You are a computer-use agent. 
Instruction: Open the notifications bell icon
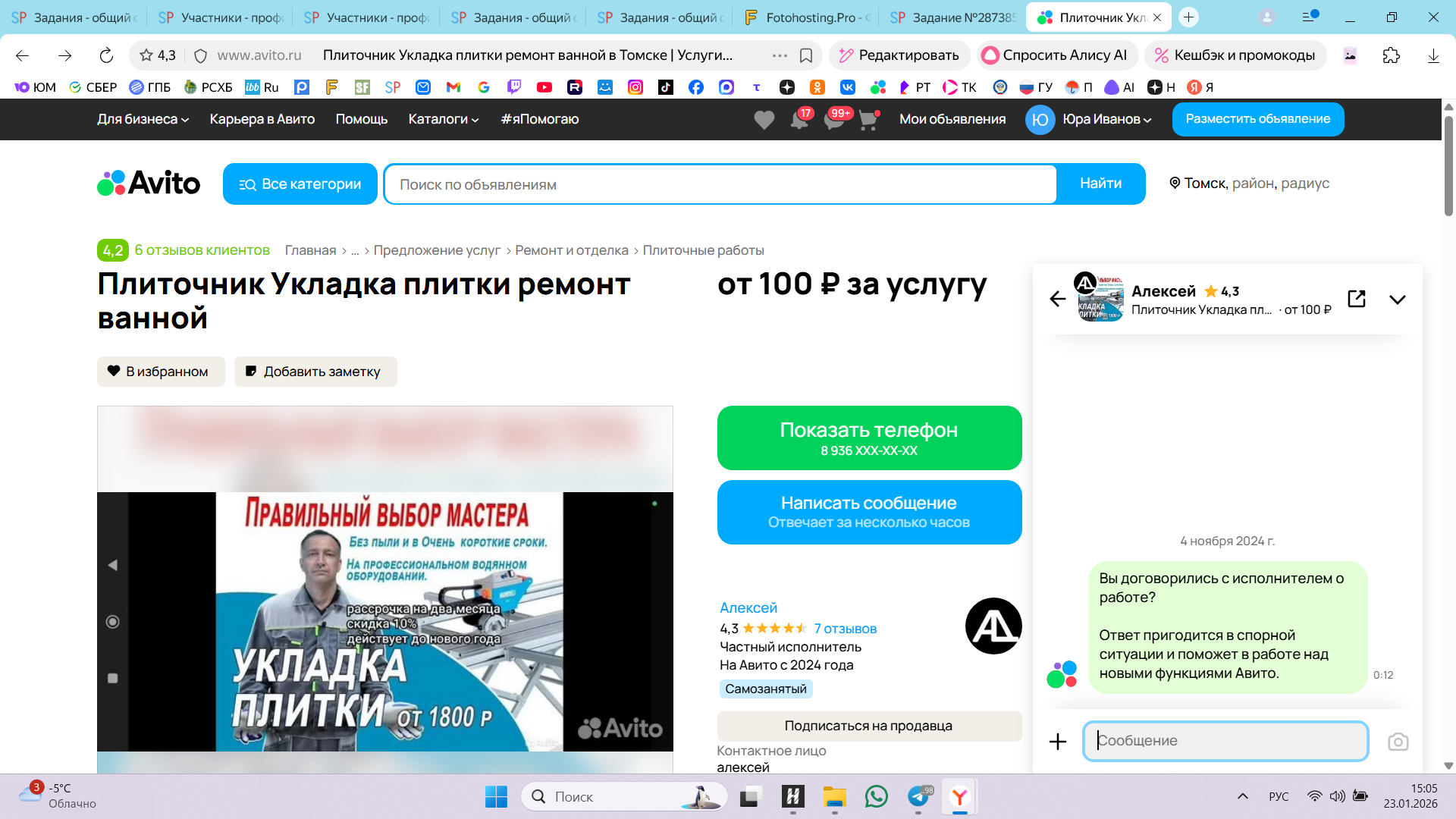[799, 120]
